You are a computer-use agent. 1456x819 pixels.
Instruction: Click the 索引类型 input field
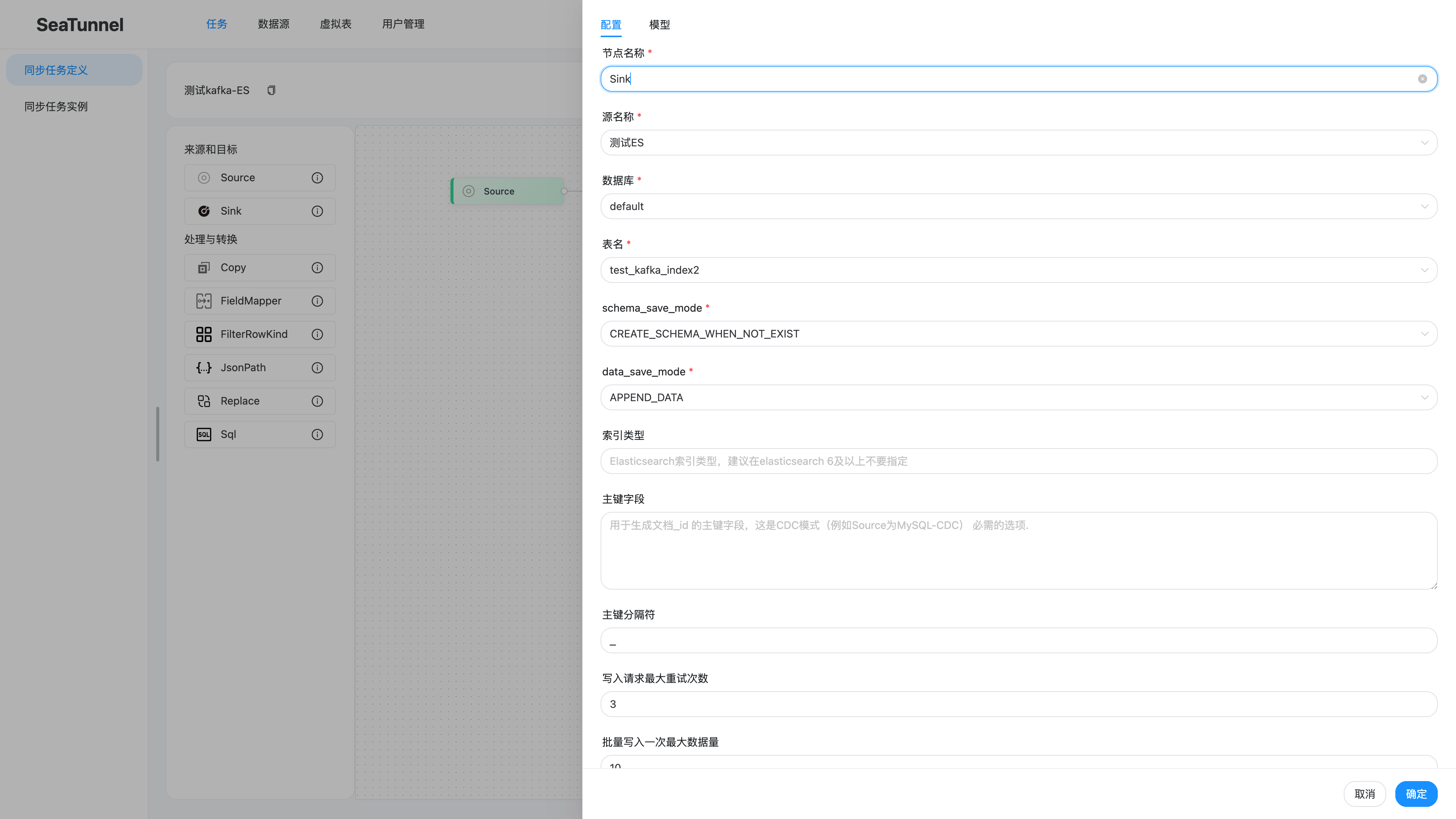point(1018,461)
